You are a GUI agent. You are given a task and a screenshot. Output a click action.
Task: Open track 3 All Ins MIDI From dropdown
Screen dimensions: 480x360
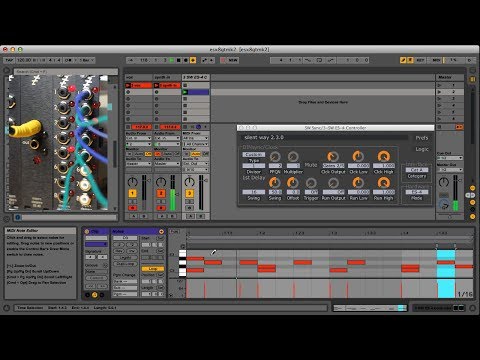(x=196, y=138)
